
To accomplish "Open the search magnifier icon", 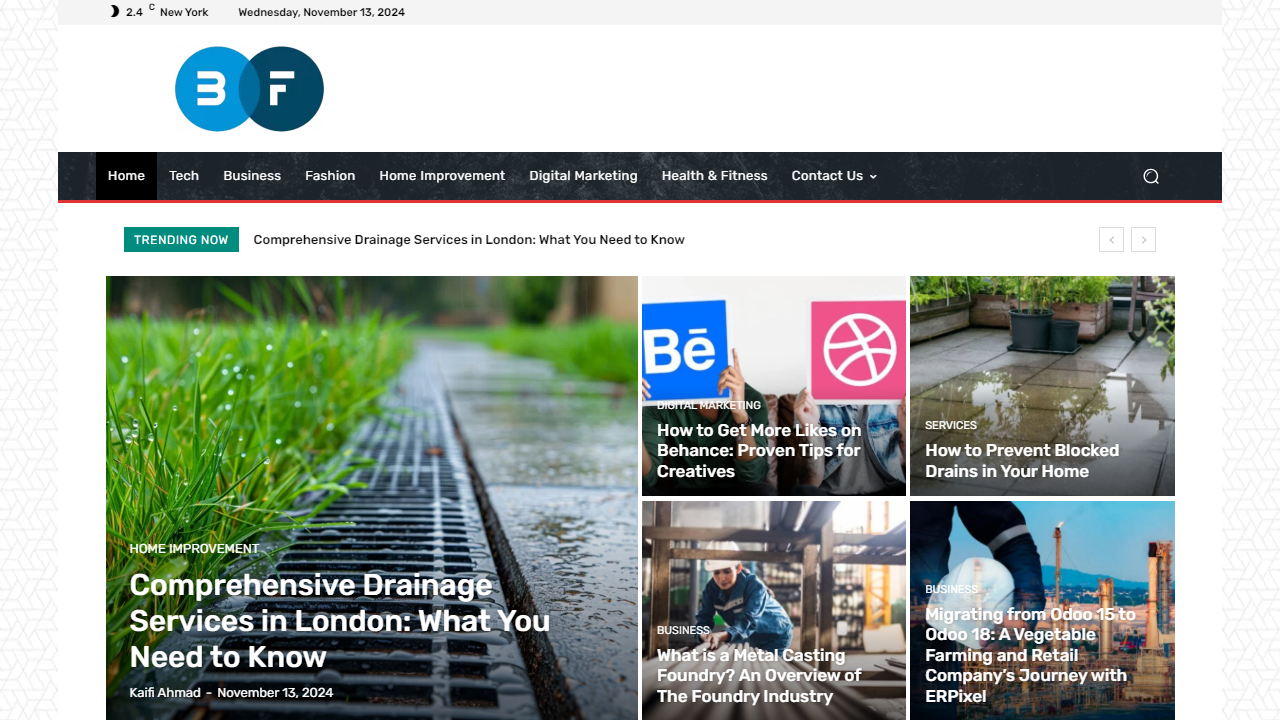I will coord(1151,176).
